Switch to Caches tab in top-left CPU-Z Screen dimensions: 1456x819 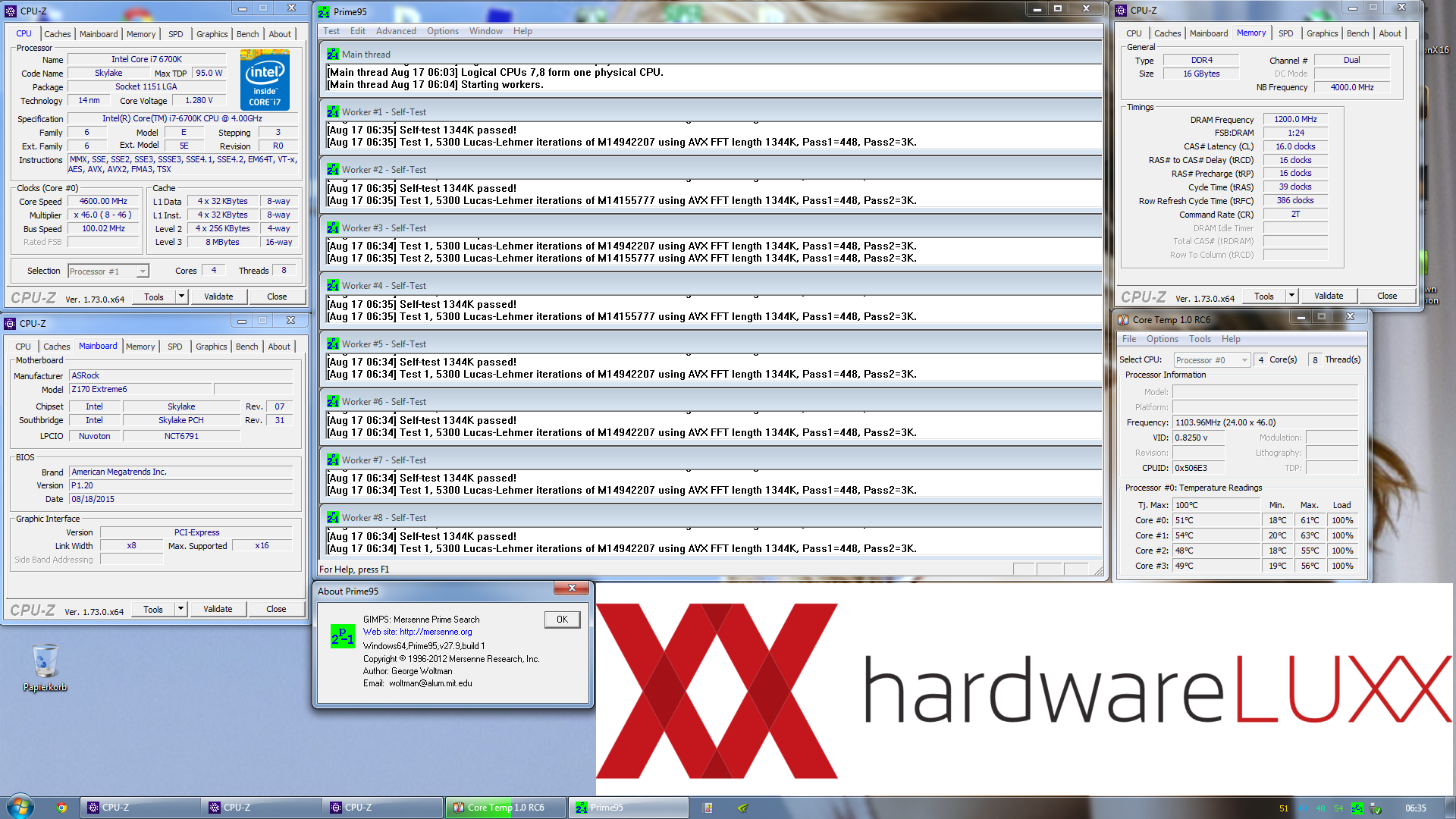(x=57, y=34)
